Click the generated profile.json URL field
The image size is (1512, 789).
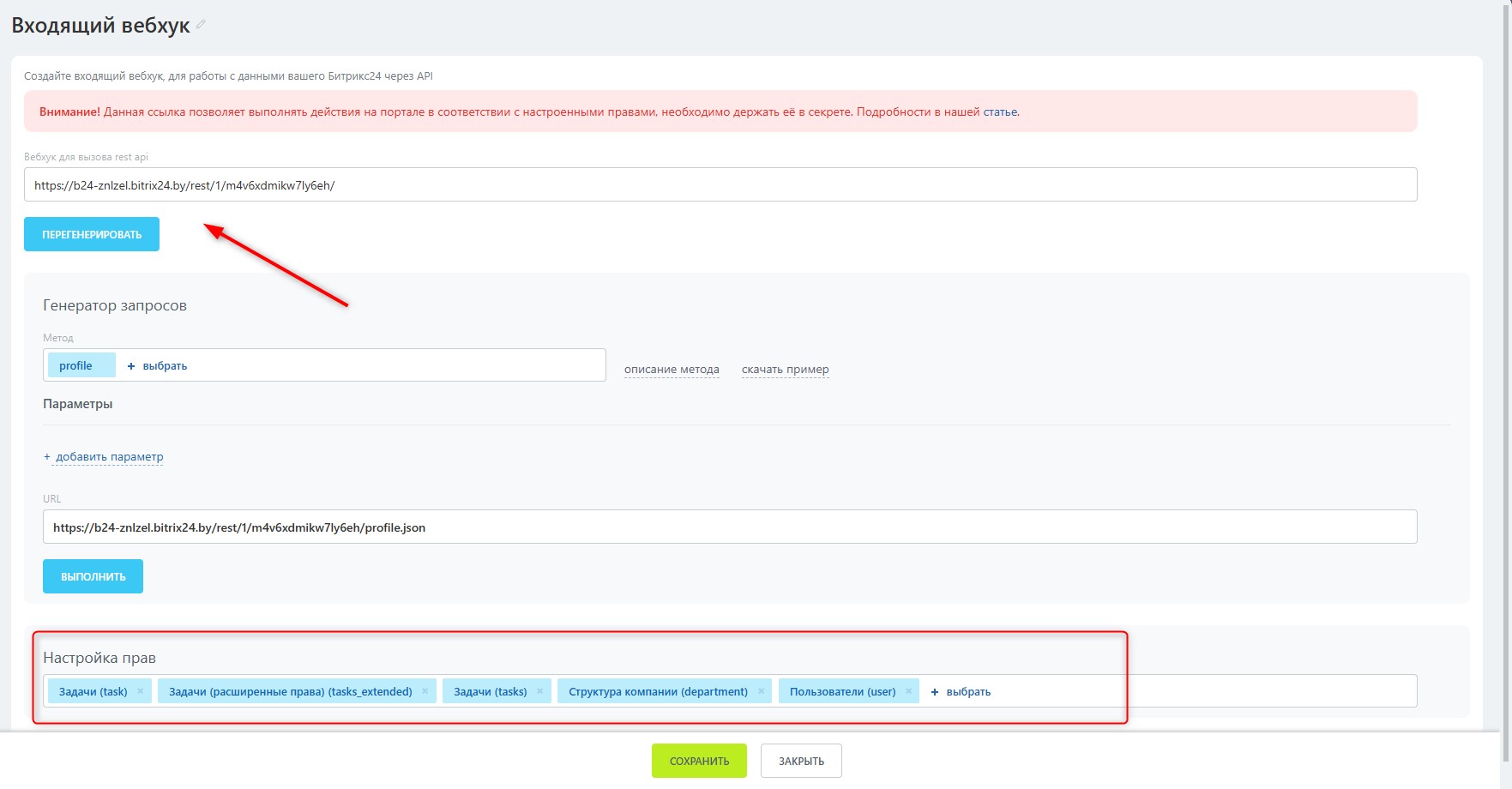point(729,527)
